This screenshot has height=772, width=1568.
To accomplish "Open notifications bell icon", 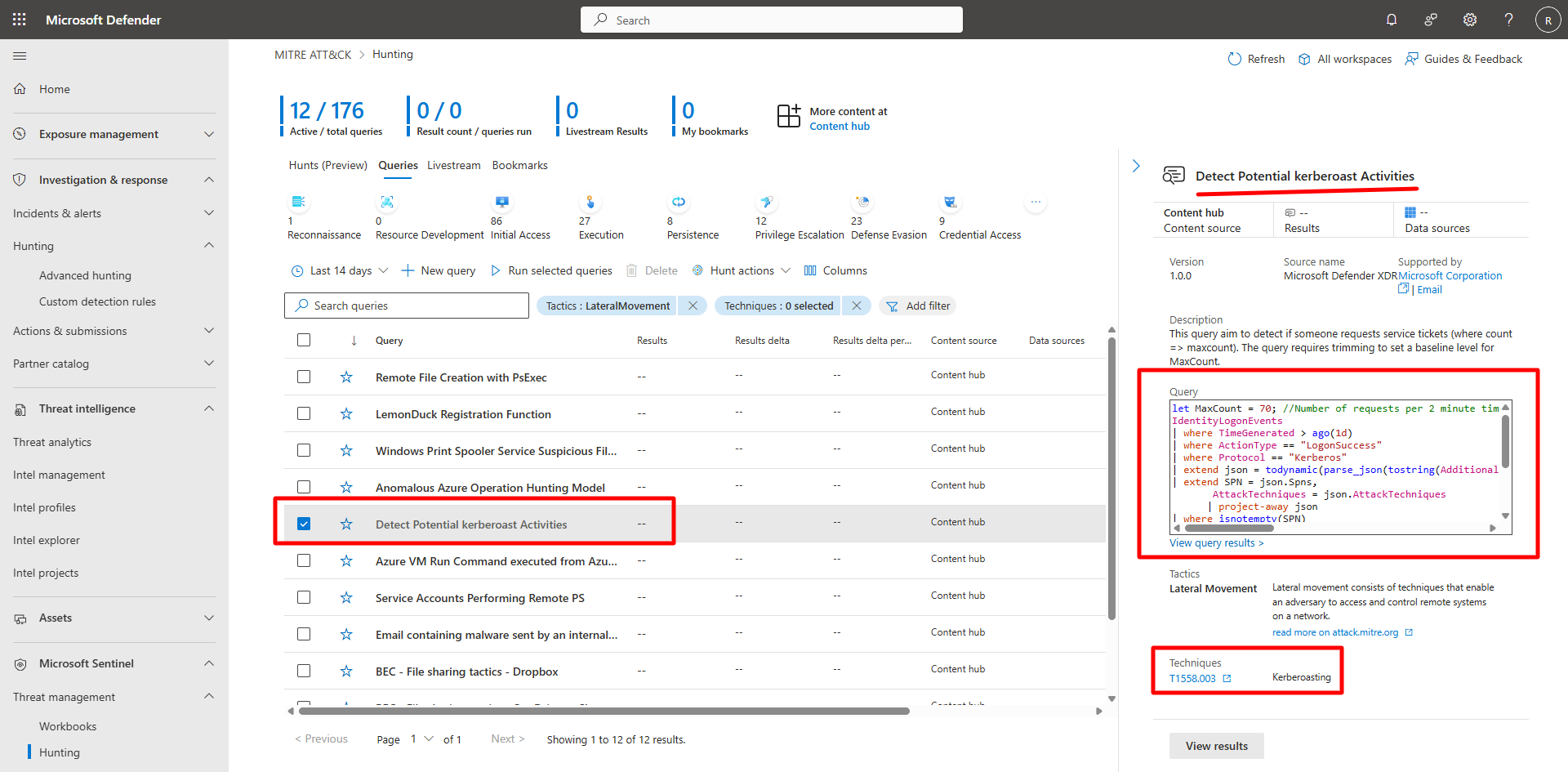I will 1392,20.
